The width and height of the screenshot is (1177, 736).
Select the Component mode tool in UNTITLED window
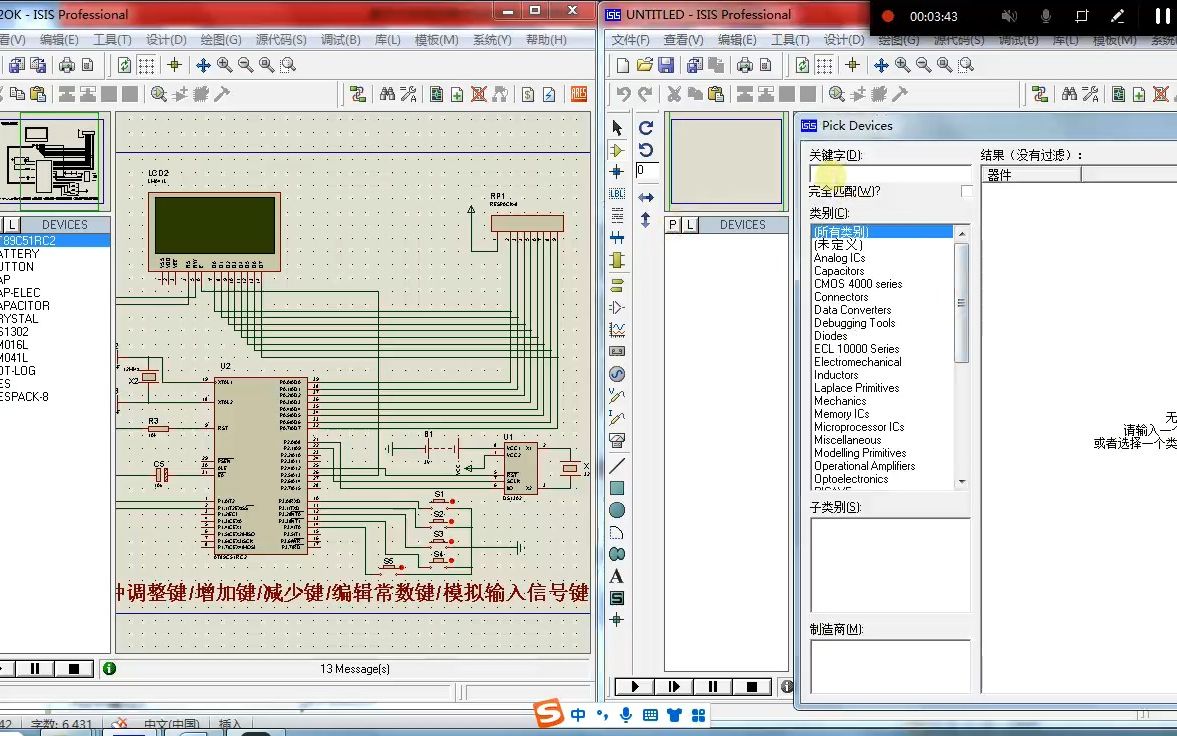click(617, 150)
